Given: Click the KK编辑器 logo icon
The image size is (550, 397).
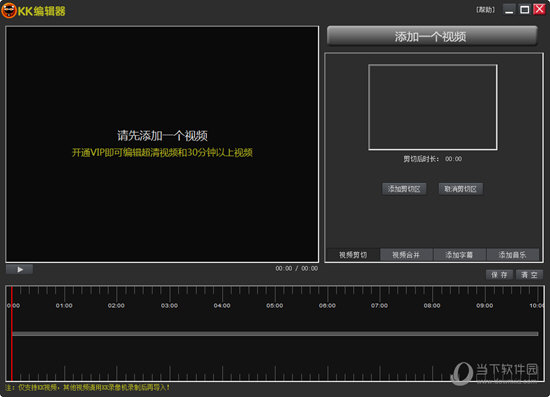Looking at the screenshot, I should 9,11.
